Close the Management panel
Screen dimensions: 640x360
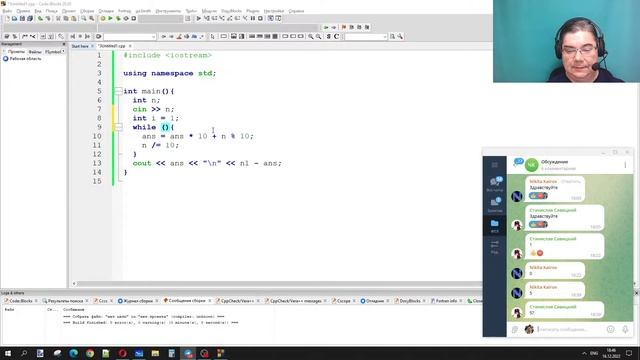64,44
